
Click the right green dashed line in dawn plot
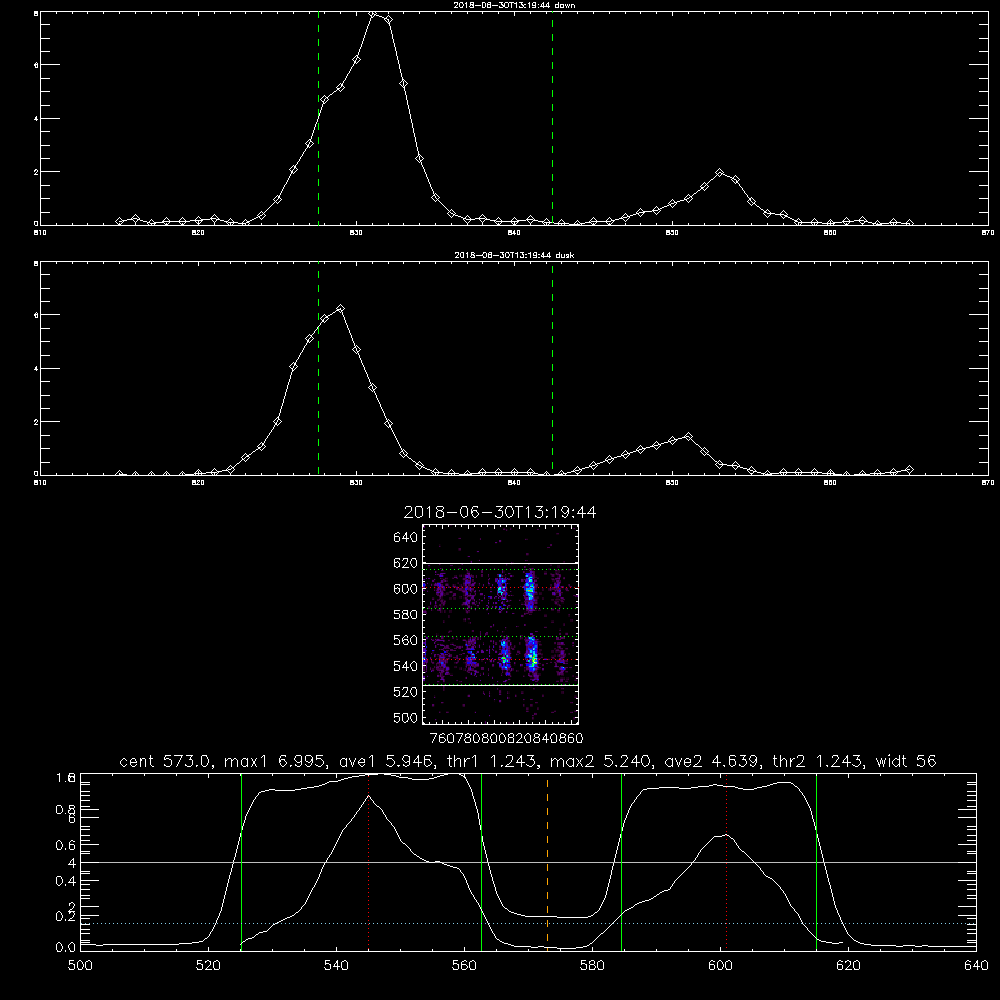(552, 119)
